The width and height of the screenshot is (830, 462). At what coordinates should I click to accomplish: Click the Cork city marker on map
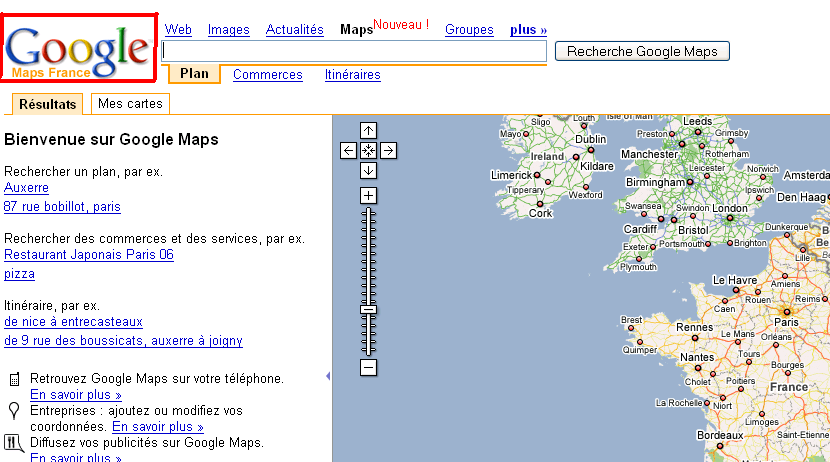[x=540, y=204]
